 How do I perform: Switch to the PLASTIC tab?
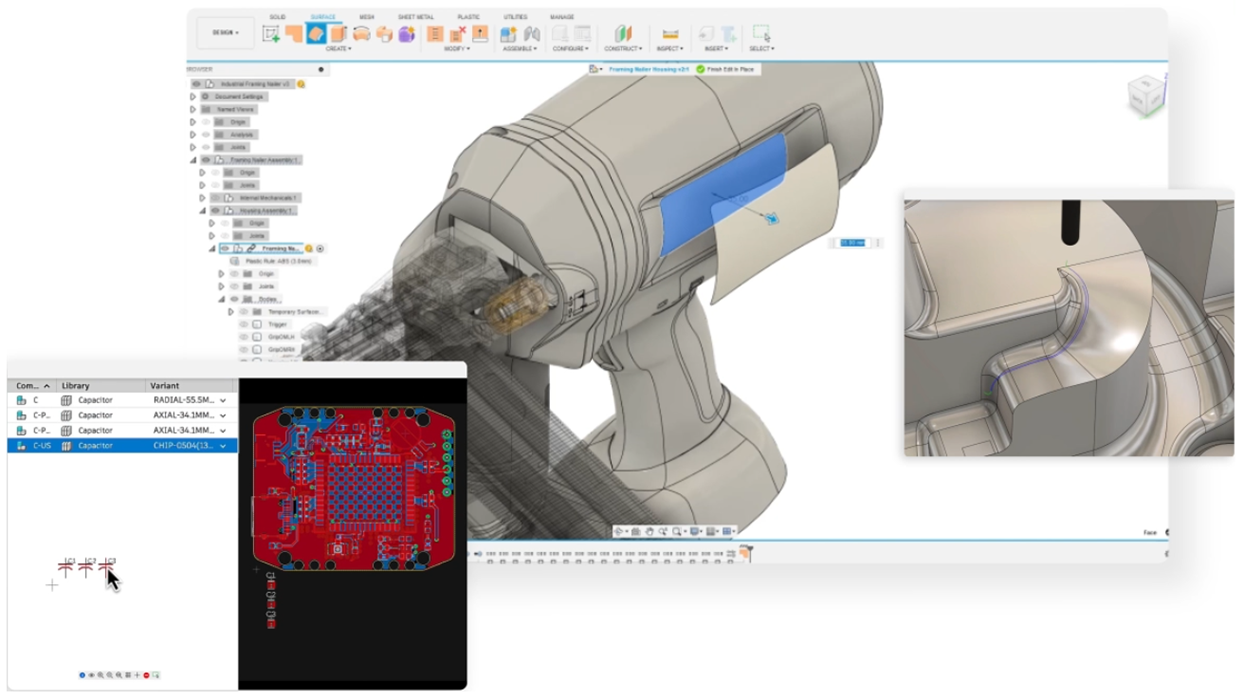[468, 17]
